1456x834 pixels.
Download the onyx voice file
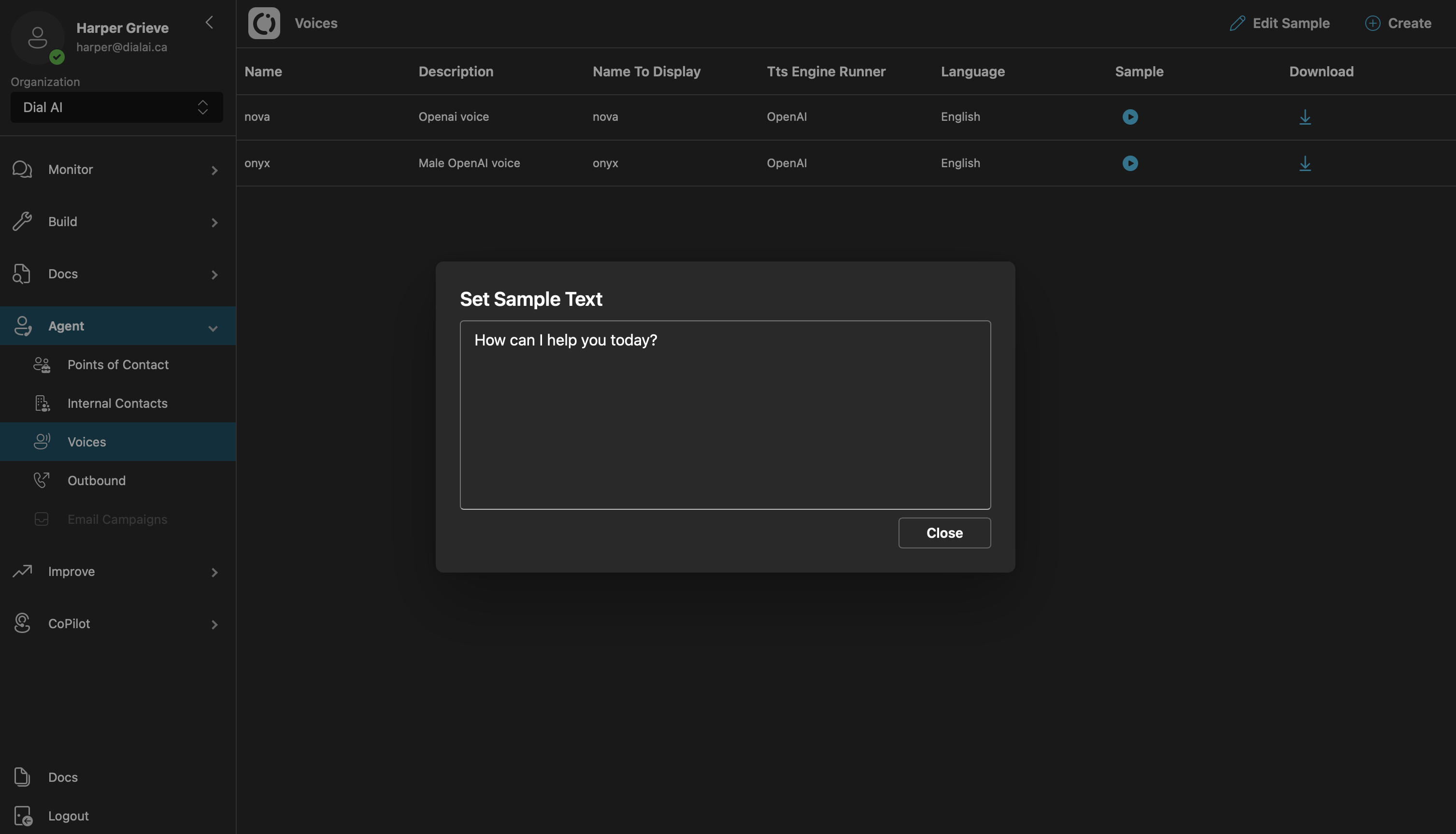click(x=1305, y=163)
